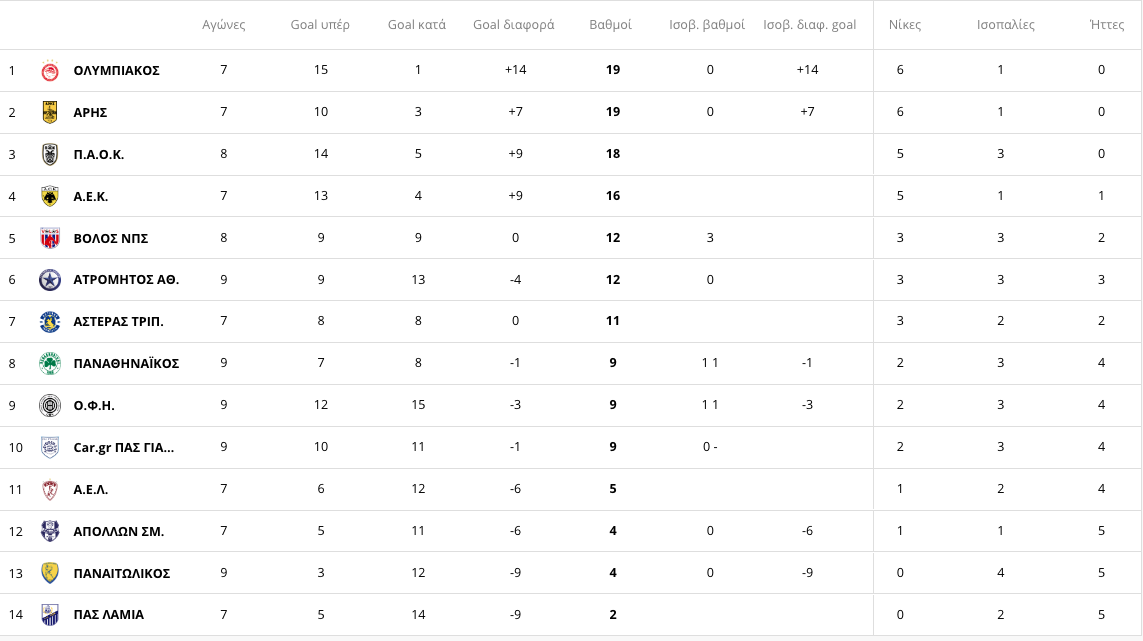The width and height of the screenshot is (1143, 641).
Task: Click the ΠΑΝΑΙΤΩΛΙΚΟΣ yellow crest
Action: tap(50, 573)
